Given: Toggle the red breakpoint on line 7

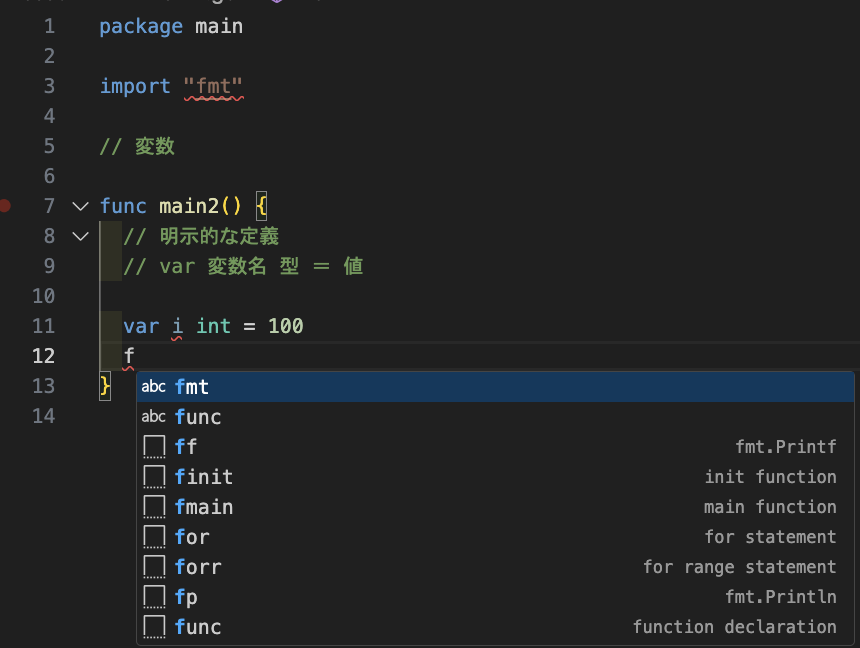Looking at the screenshot, I should click(x=4, y=206).
